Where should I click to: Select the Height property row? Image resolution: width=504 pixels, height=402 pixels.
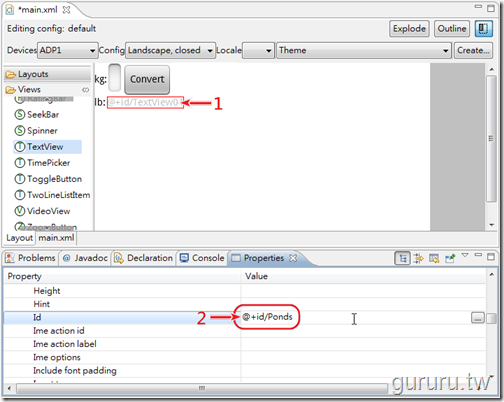(245, 291)
